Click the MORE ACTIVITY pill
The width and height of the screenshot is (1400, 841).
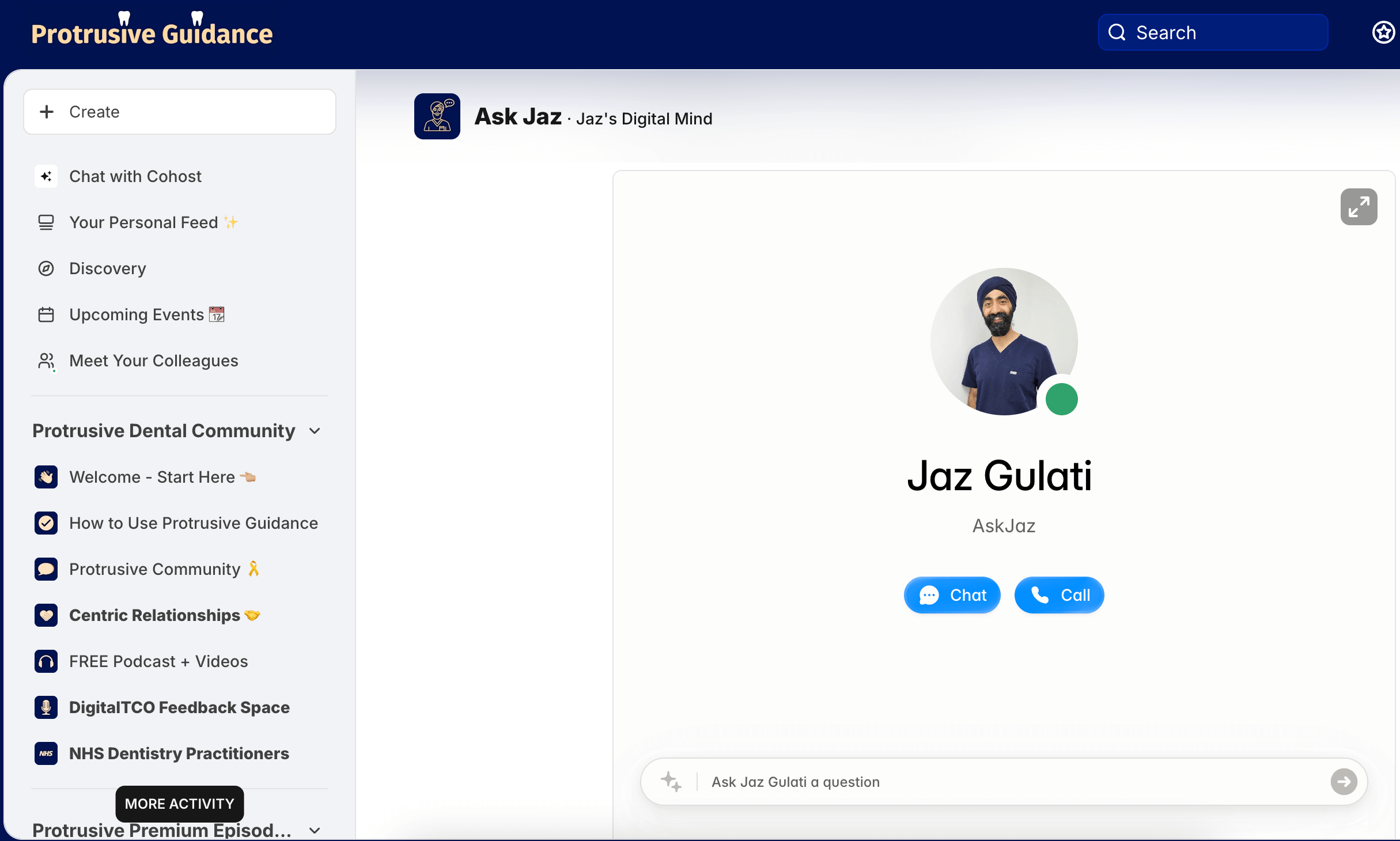coord(179,804)
